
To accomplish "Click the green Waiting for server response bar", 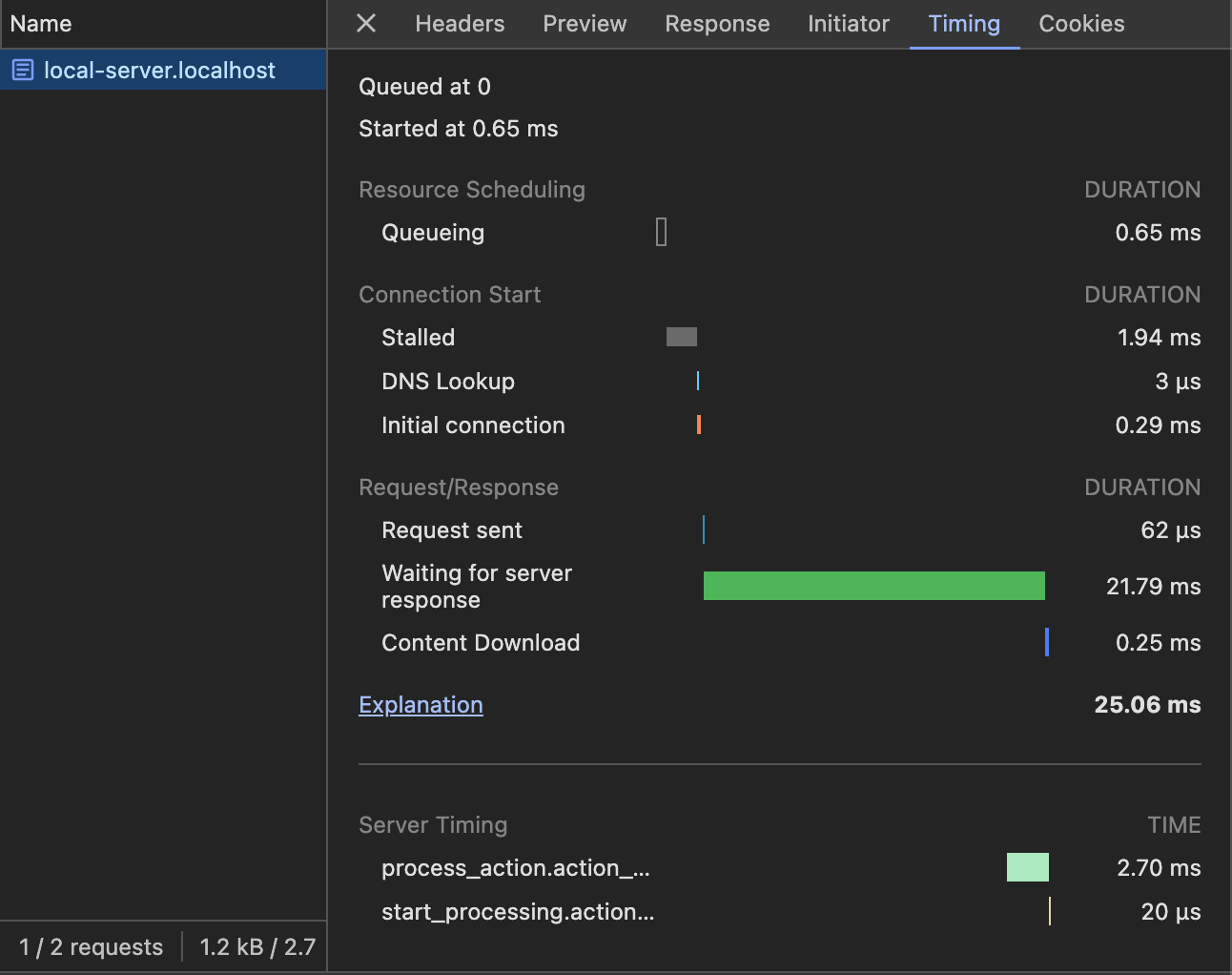I will pos(873,586).
